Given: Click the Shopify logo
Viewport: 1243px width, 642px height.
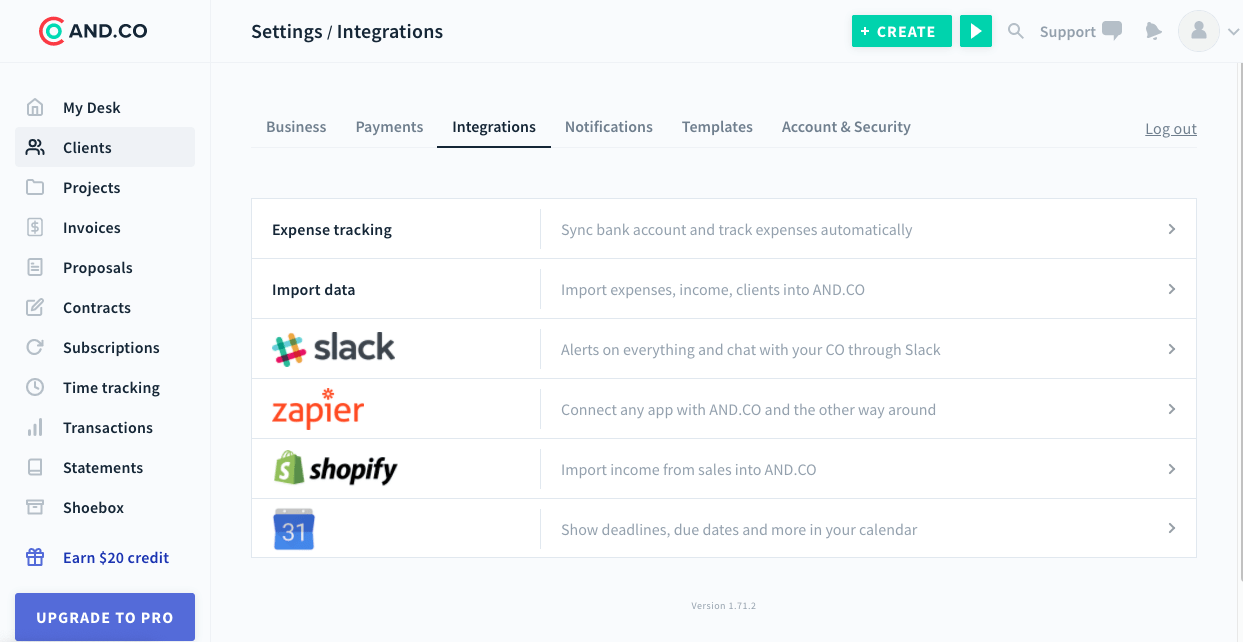Looking at the screenshot, I should point(336,468).
